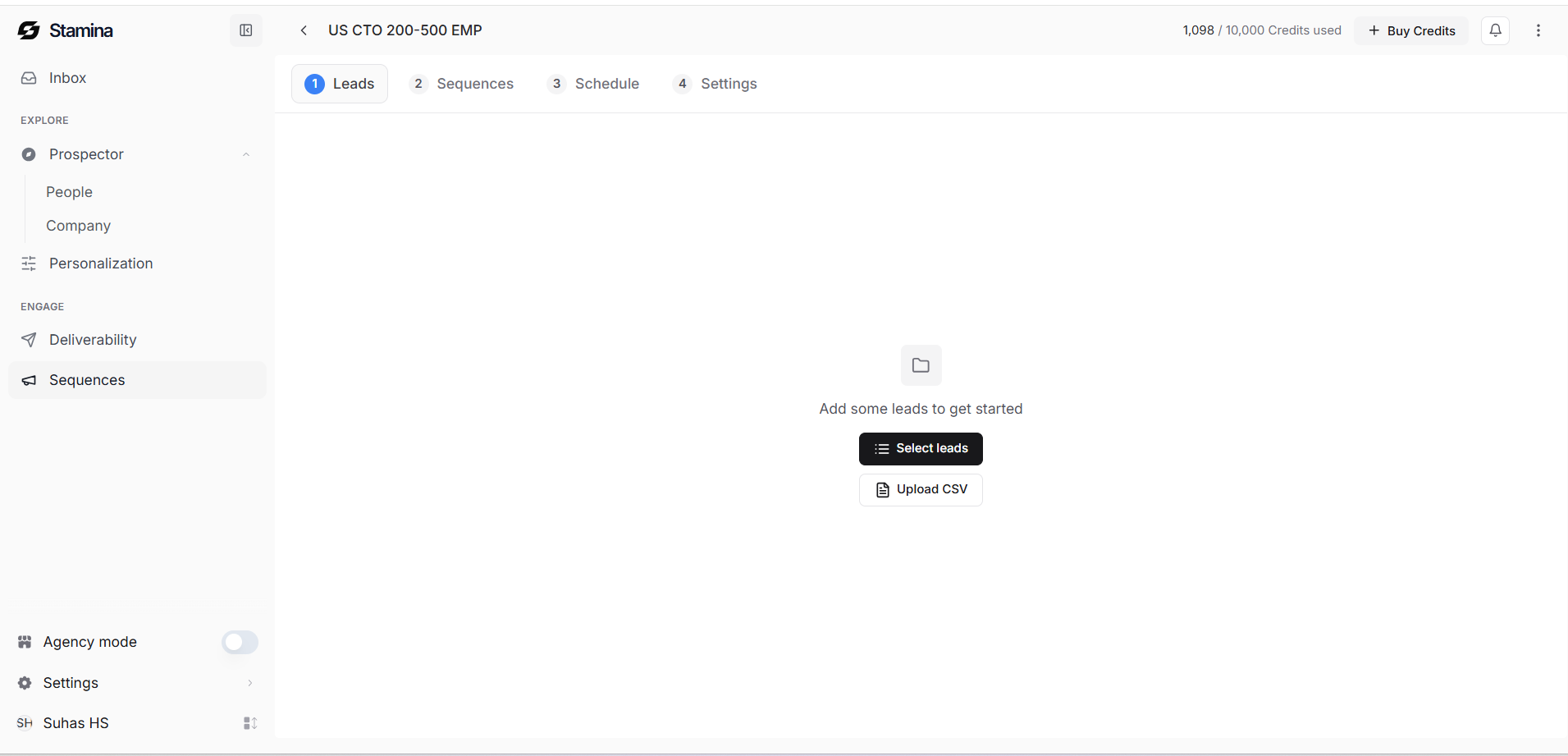Open Inbox in sidebar
The width and height of the screenshot is (1568, 756).
[x=137, y=78]
